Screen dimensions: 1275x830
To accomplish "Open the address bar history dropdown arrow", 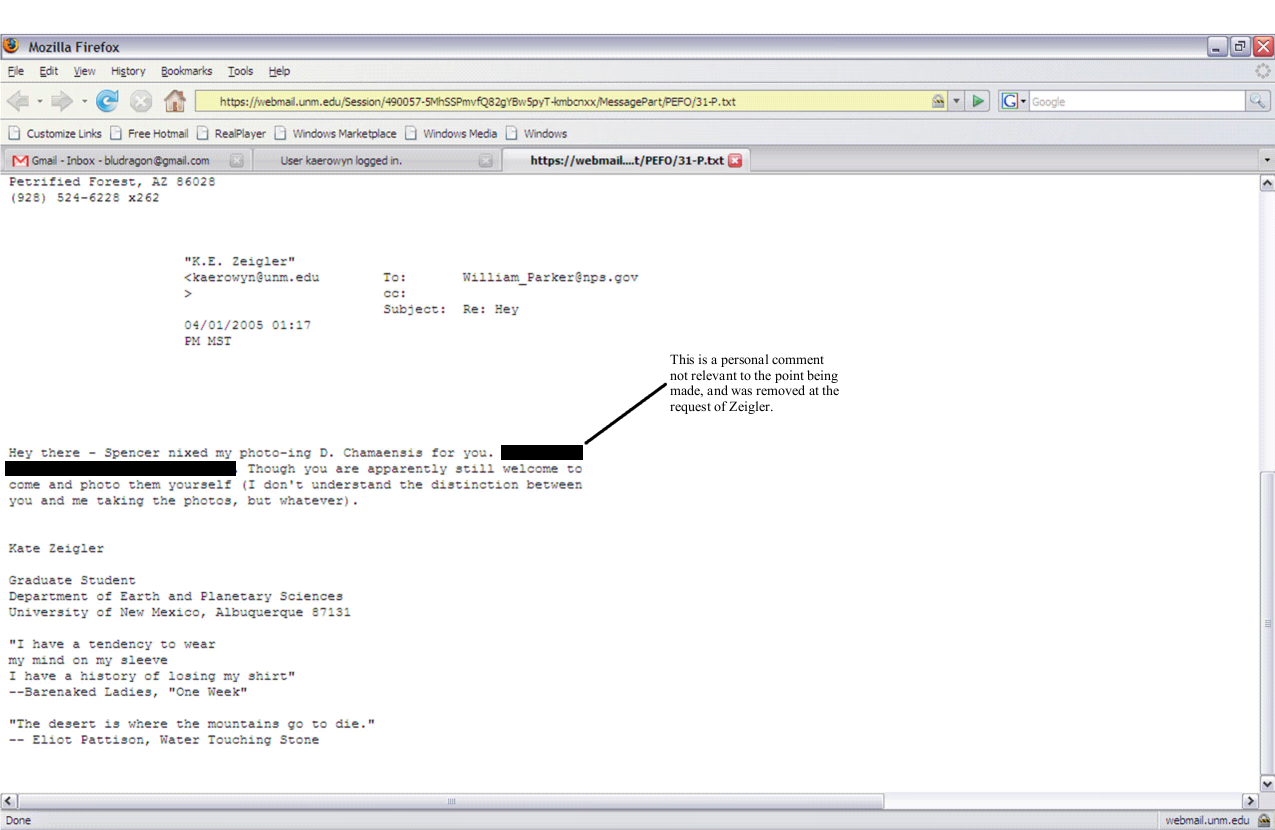I will pyautogui.click(x=956, y=101).
